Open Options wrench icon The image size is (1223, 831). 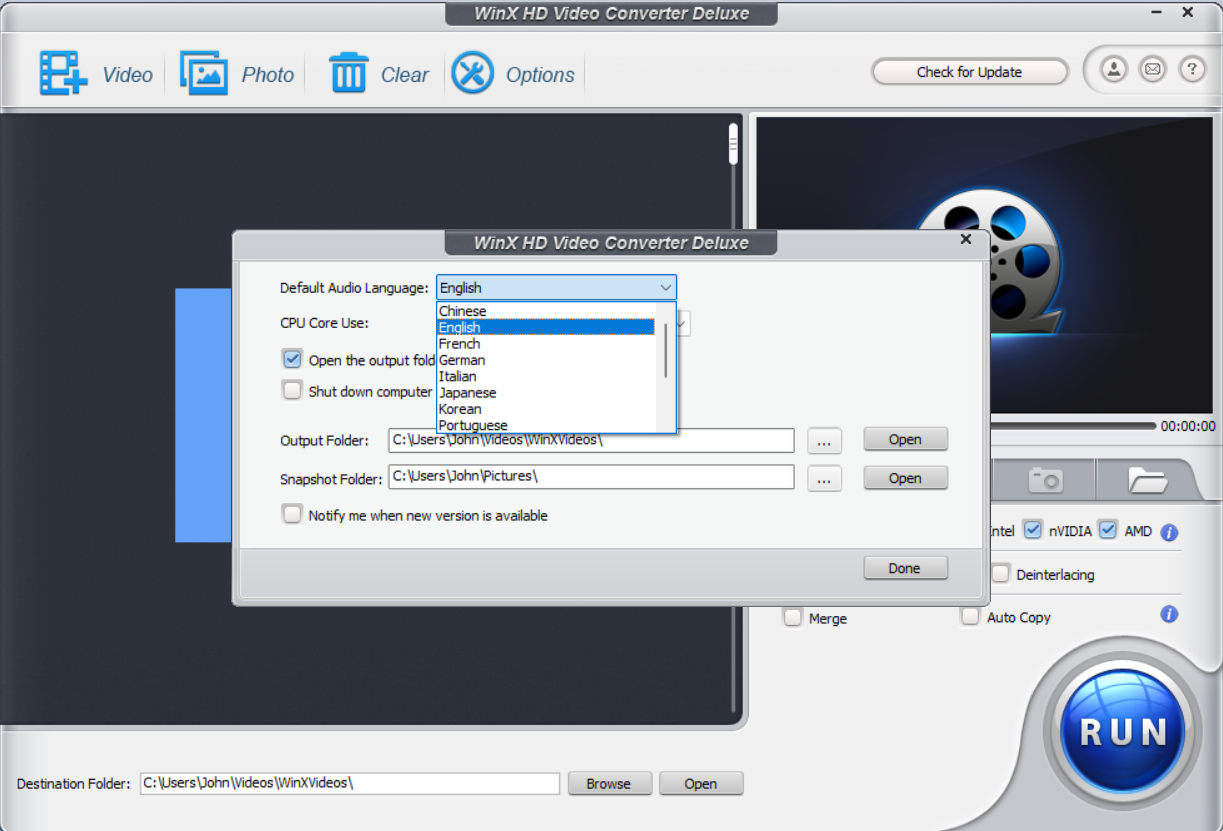click(472, 73)
